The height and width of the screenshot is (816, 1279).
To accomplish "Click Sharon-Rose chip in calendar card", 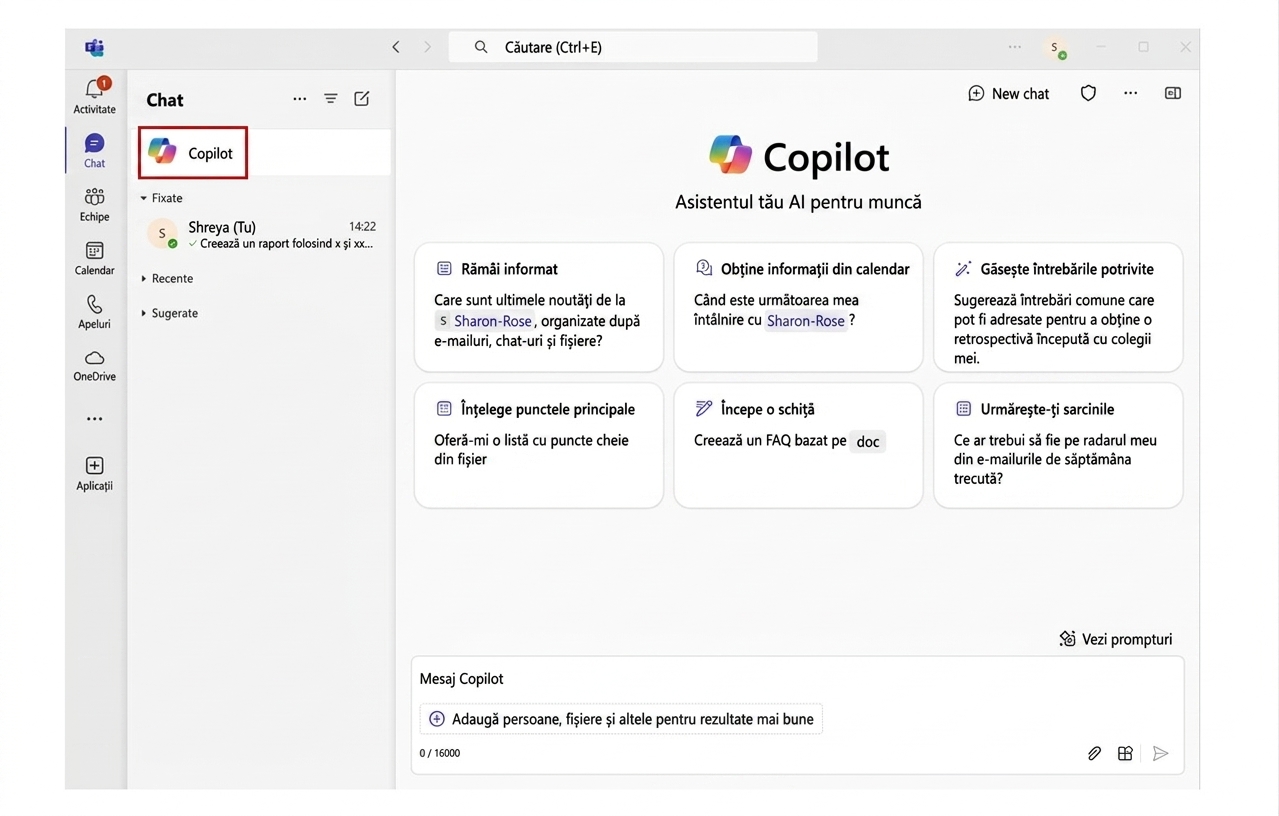I will click(x=805, y=321).
